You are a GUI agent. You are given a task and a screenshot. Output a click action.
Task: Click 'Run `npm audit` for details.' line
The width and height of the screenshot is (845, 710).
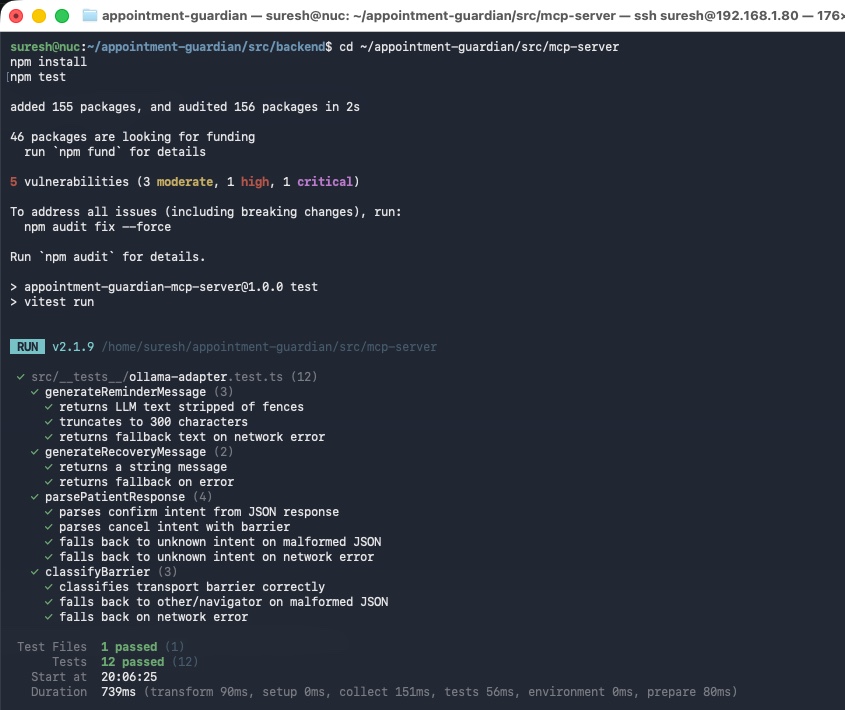[108, 257]
